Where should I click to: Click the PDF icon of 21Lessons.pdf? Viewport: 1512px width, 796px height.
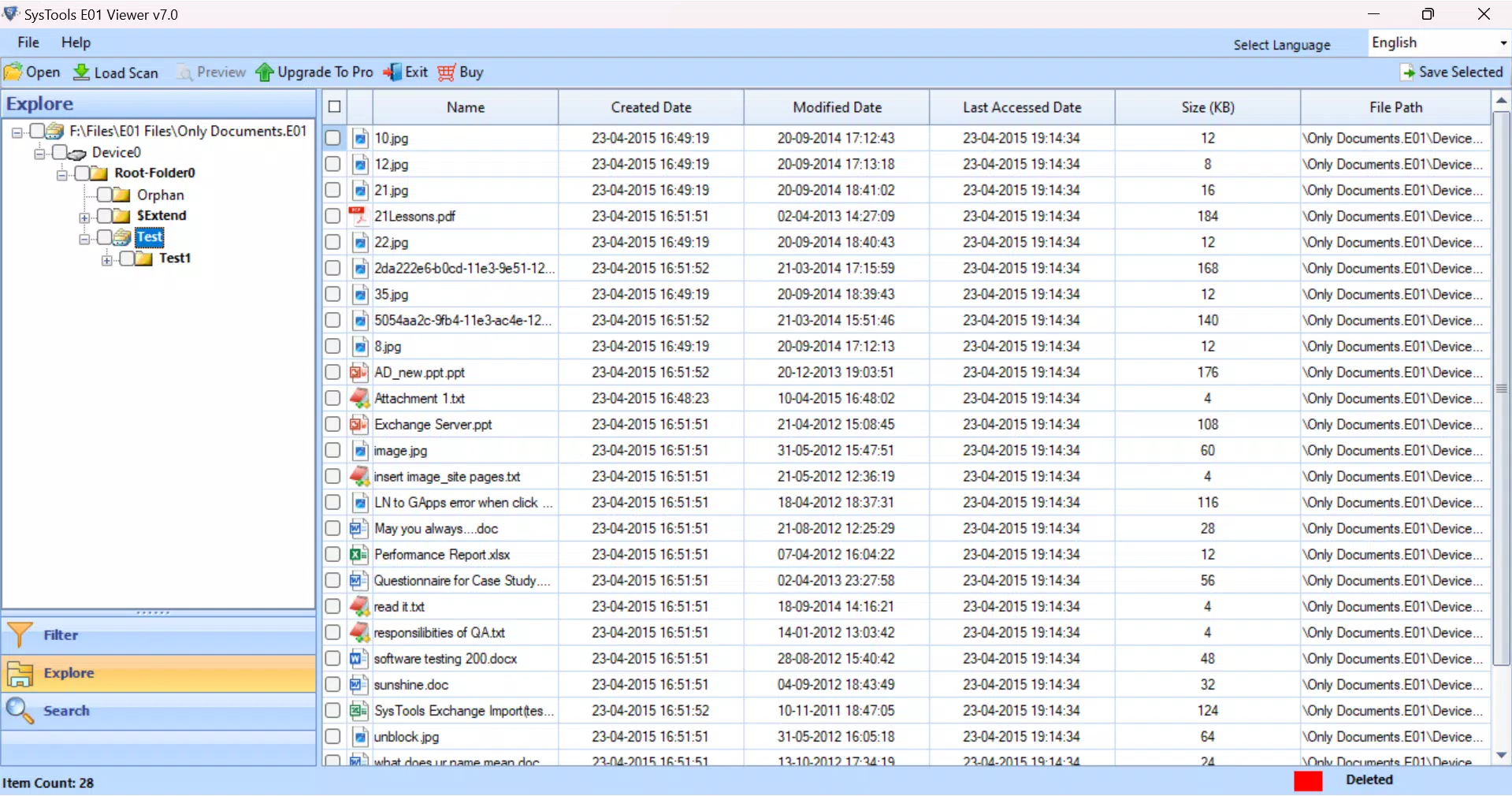click(x=358, y=216)
